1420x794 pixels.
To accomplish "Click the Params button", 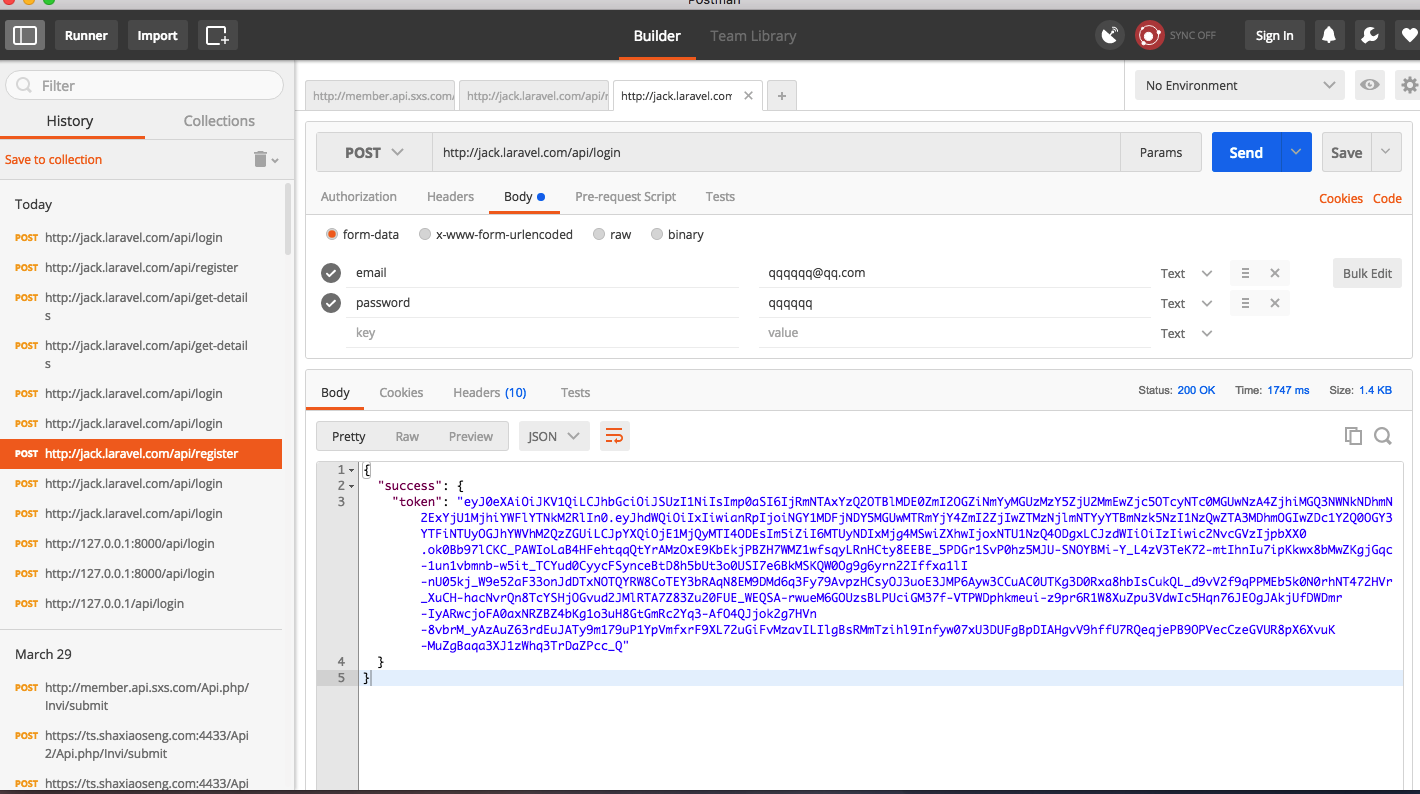I will point(1161,152).
